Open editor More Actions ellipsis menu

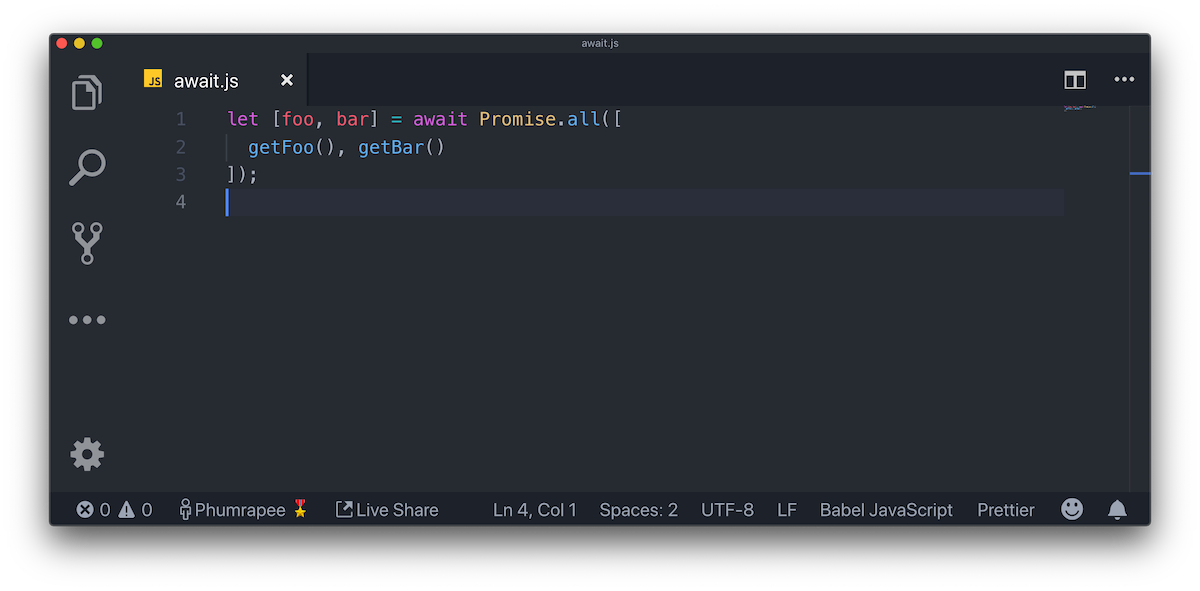click(x=1124, y=80)
